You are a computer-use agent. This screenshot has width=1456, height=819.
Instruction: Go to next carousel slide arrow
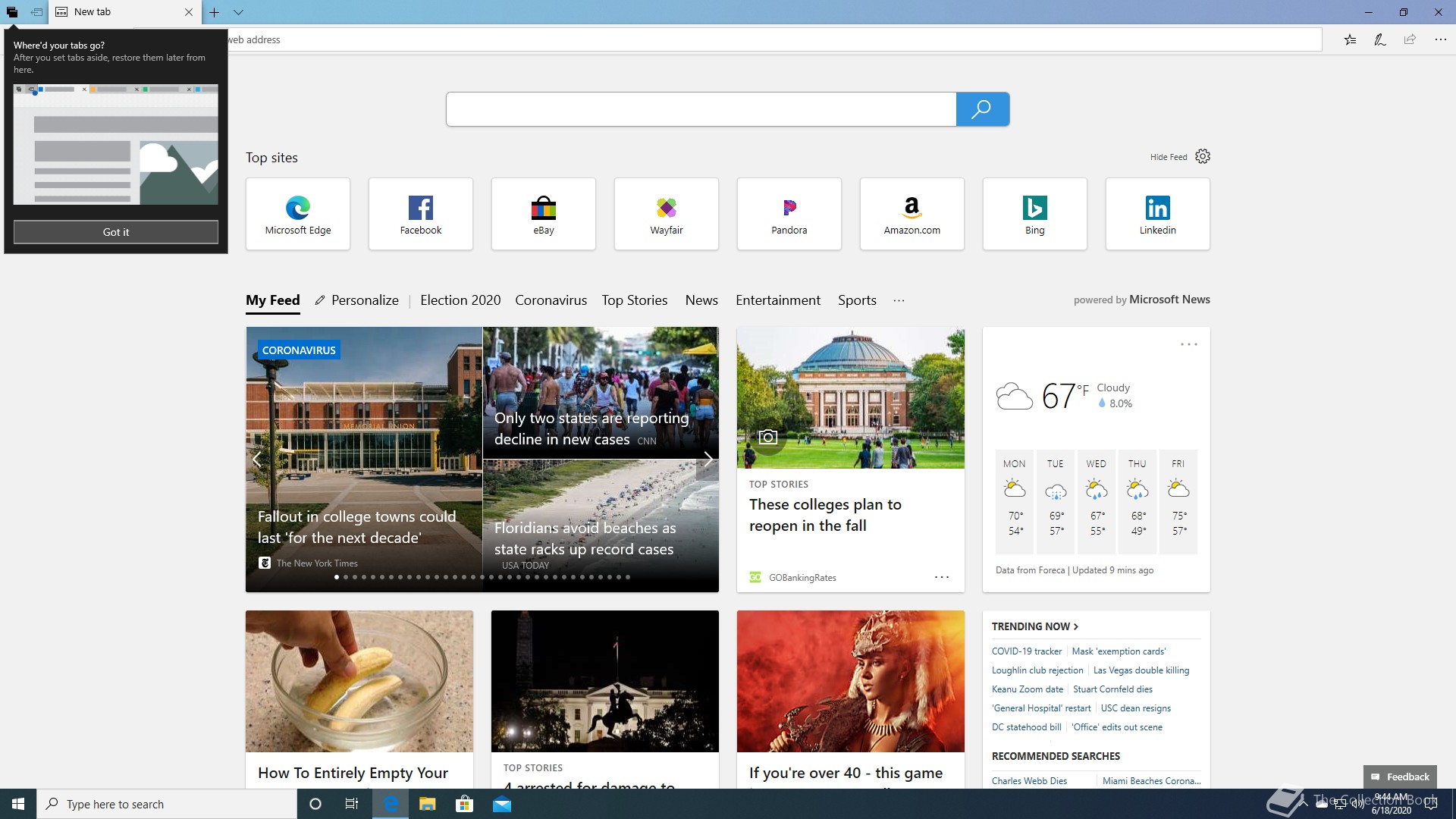(708, 460)
